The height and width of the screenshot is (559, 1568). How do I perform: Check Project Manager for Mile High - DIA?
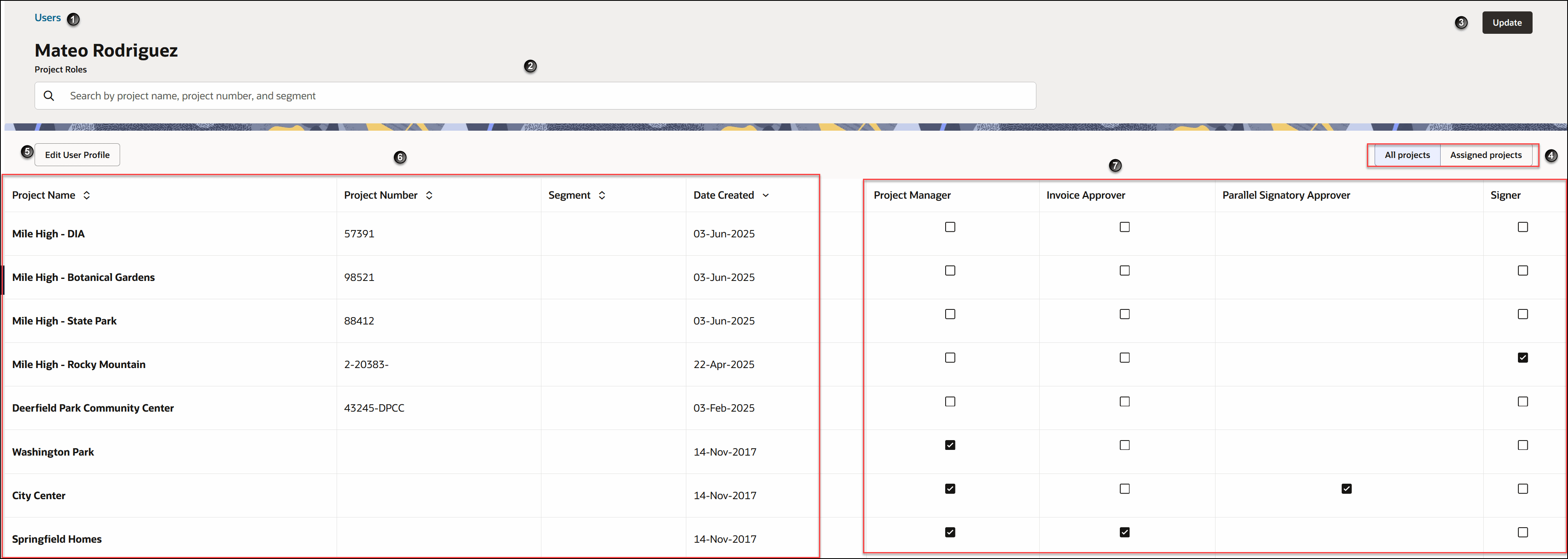[x=950, y=227]
